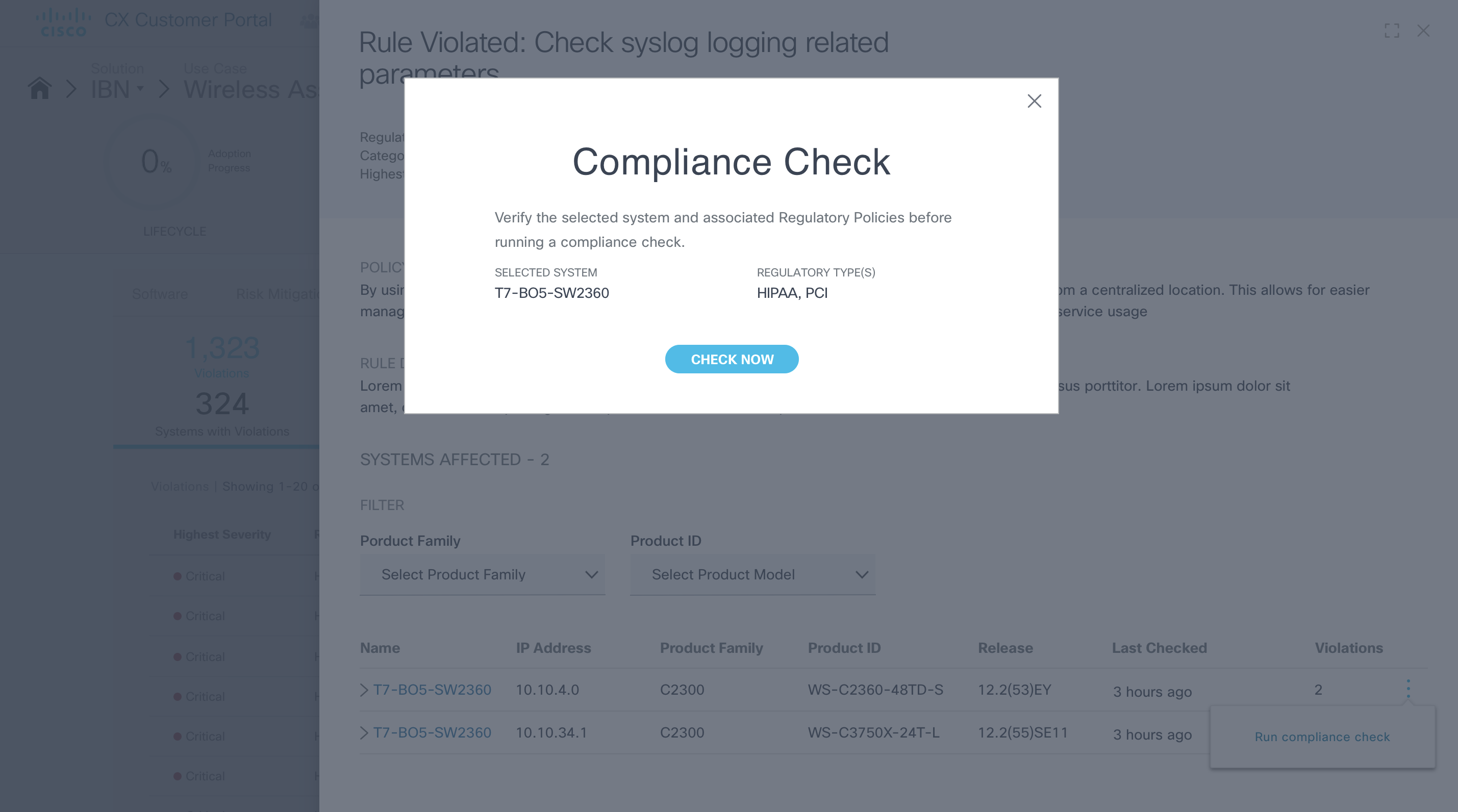Open the Select Product Family dropdown
The image size is (1458, 812).
pos(482,574)
